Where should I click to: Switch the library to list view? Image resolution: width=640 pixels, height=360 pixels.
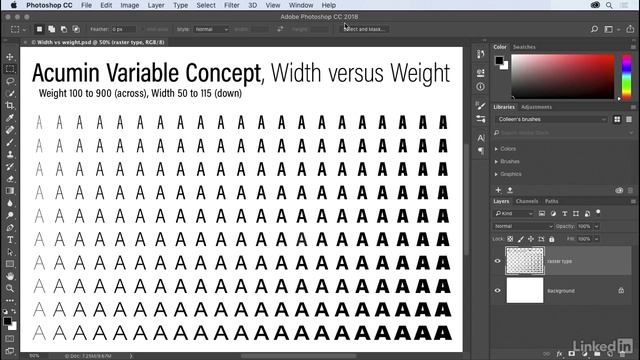629,119
